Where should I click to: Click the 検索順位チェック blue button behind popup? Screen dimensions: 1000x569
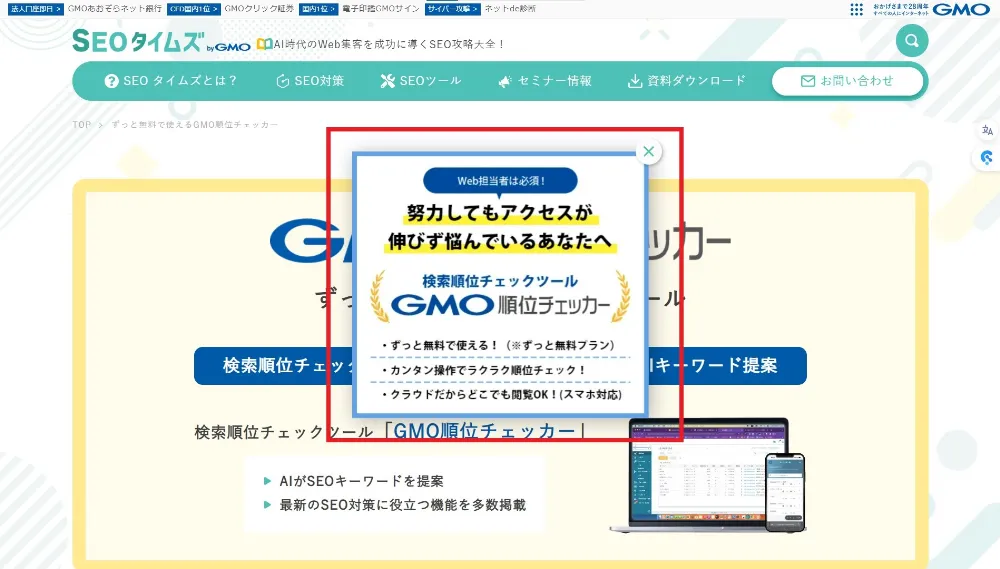274,366
